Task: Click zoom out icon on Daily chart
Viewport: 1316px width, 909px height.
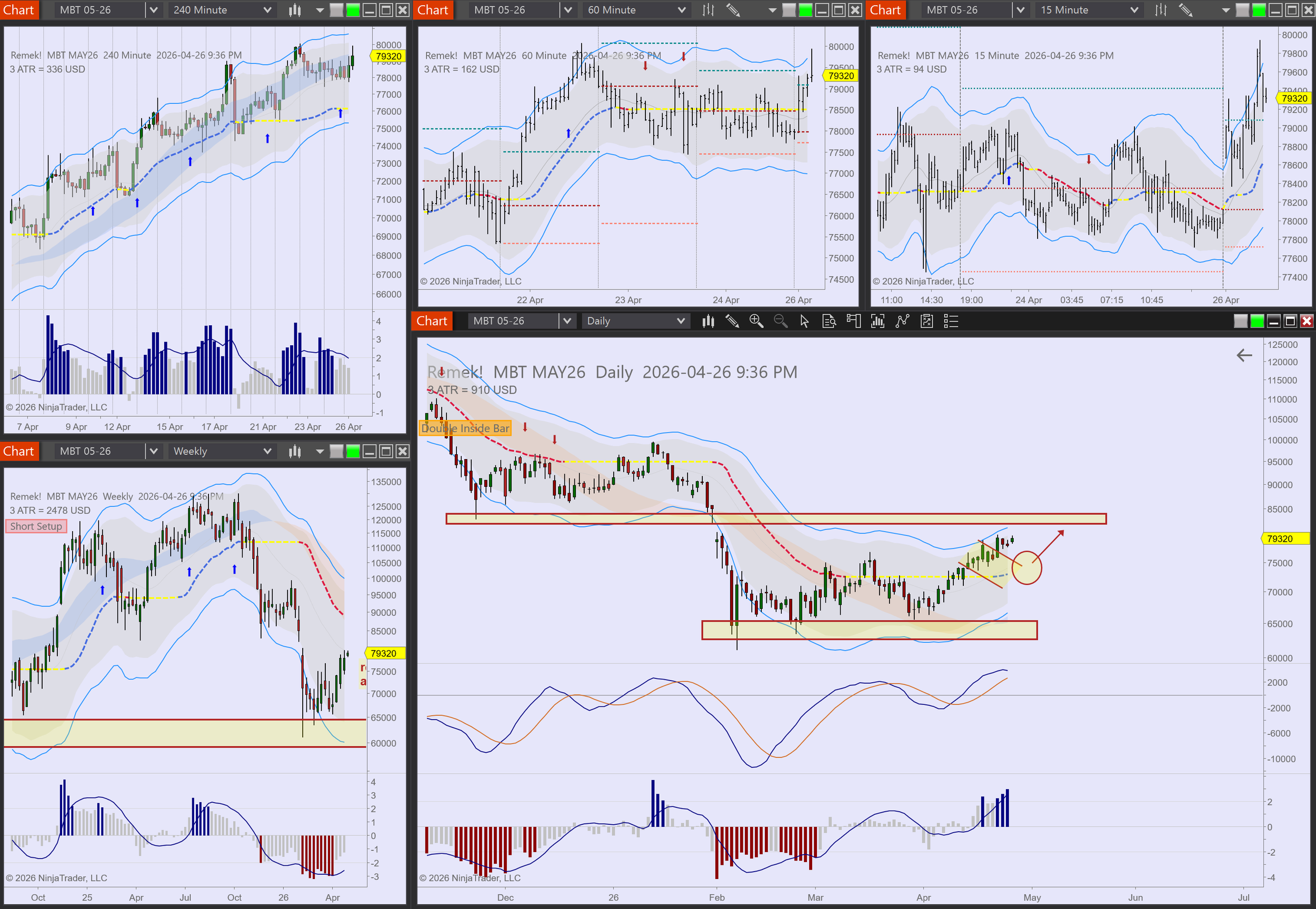Action: click(x=780, y=321)
